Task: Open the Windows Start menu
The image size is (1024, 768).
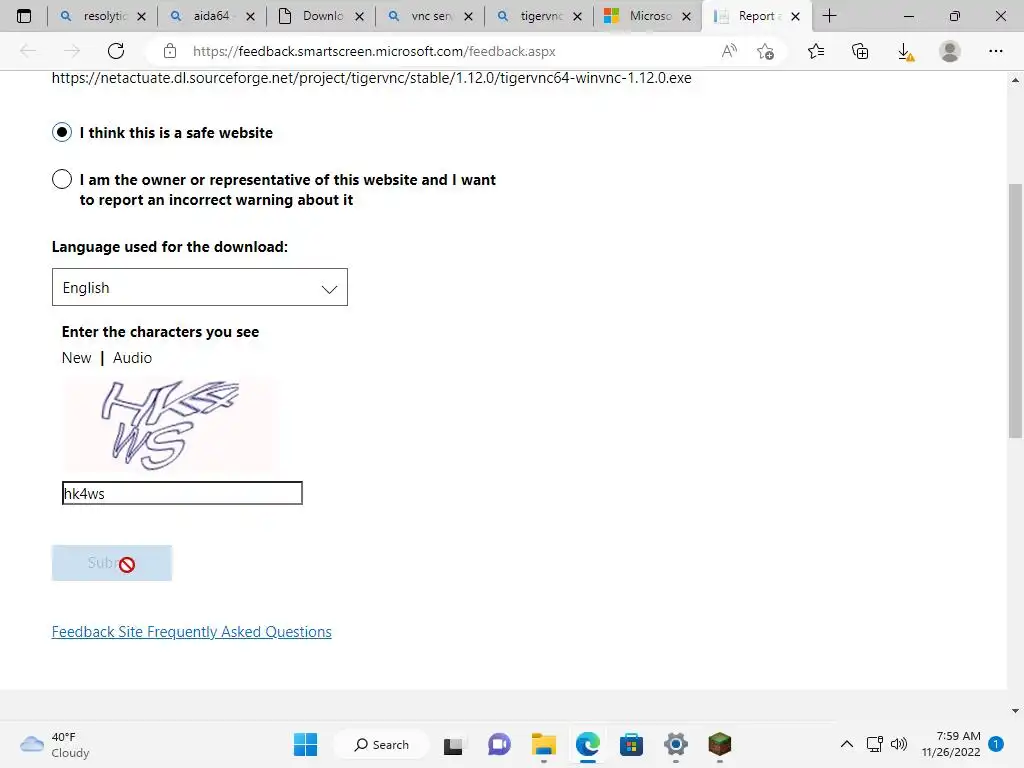Action: point(305,744)
